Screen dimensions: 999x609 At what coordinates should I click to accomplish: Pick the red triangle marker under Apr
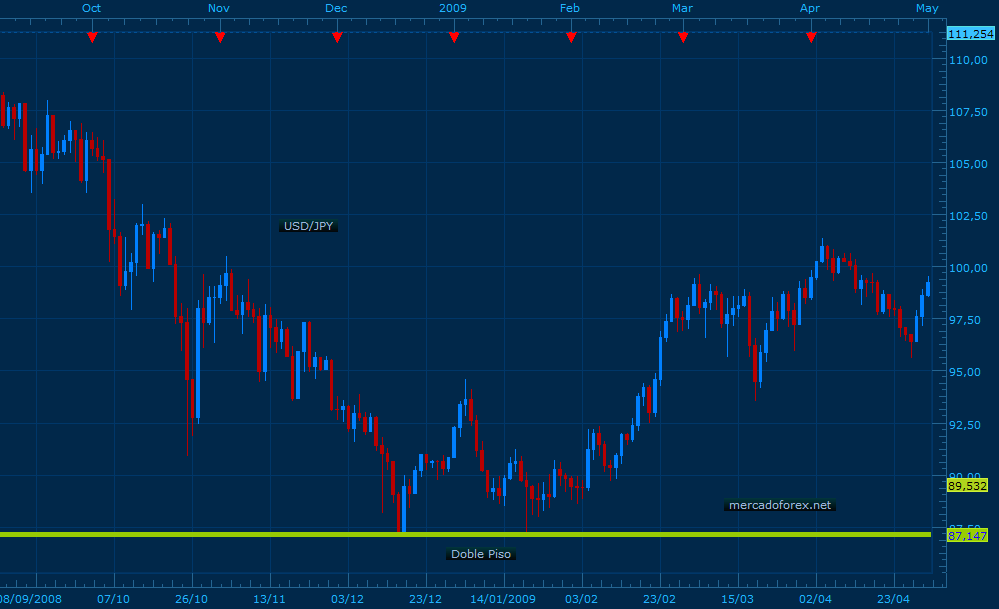811,38
